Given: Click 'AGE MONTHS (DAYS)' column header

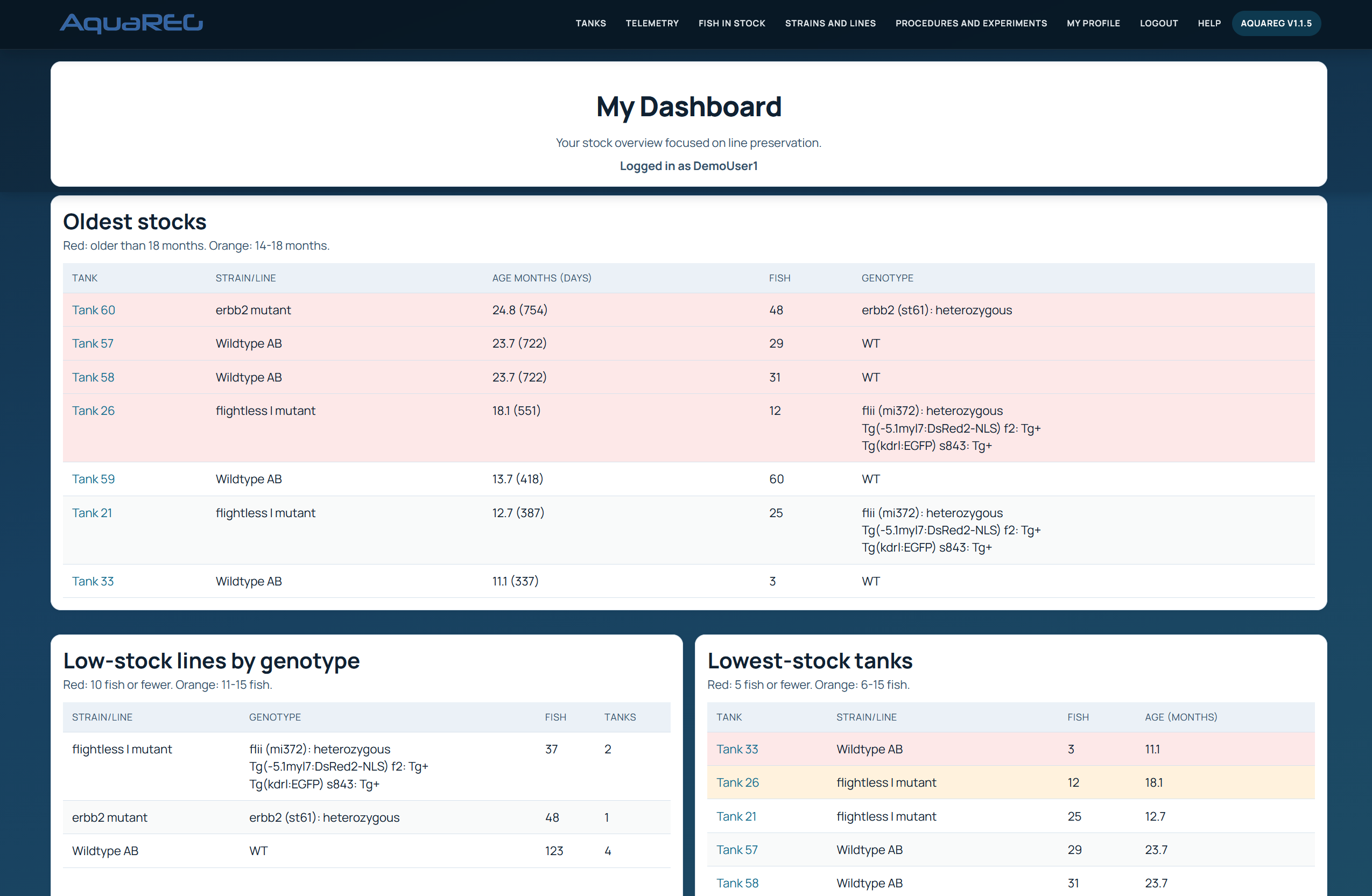Looking at the screenshot, I should point(541,278).
